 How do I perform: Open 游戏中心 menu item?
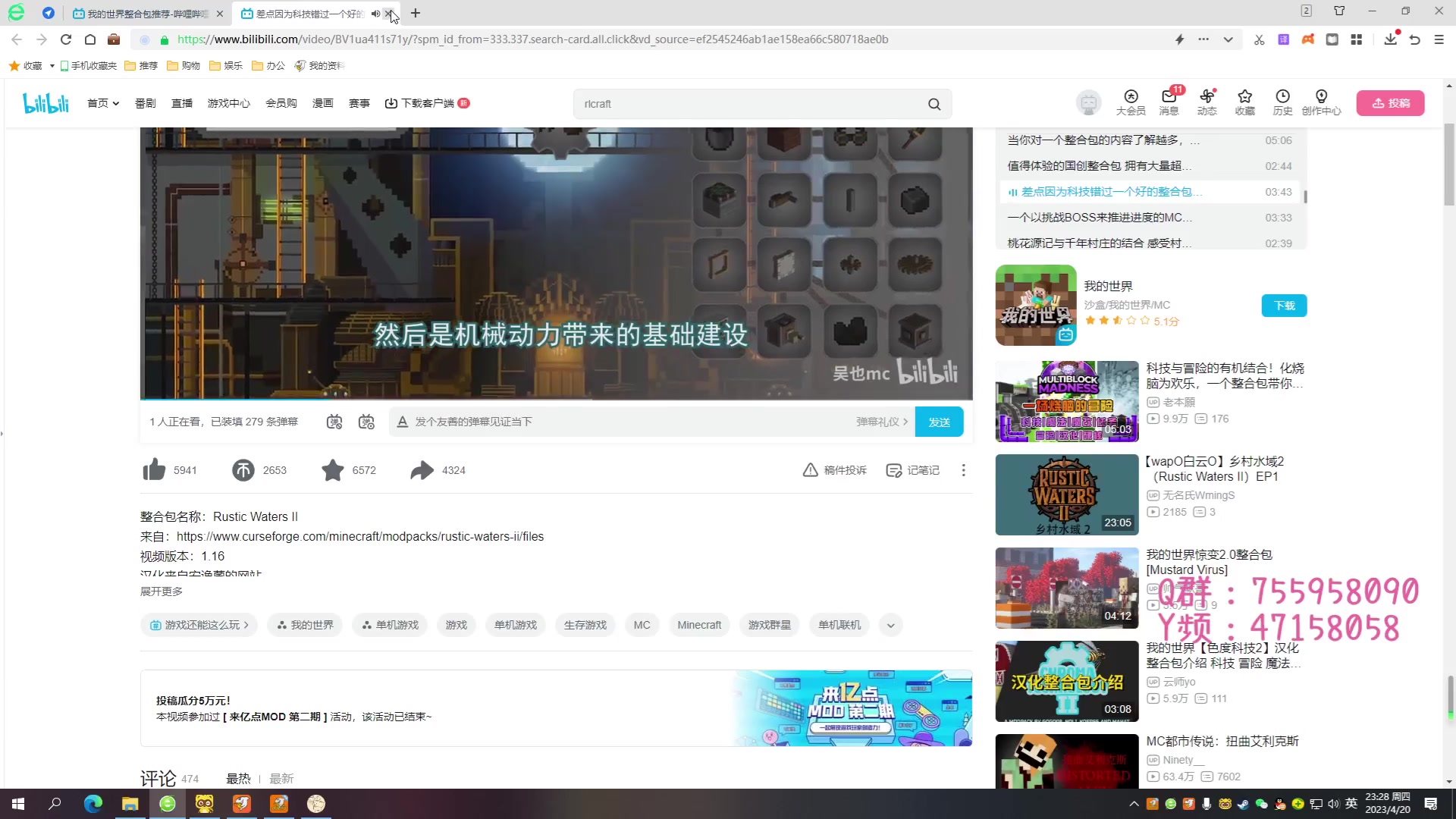[228, 103]
